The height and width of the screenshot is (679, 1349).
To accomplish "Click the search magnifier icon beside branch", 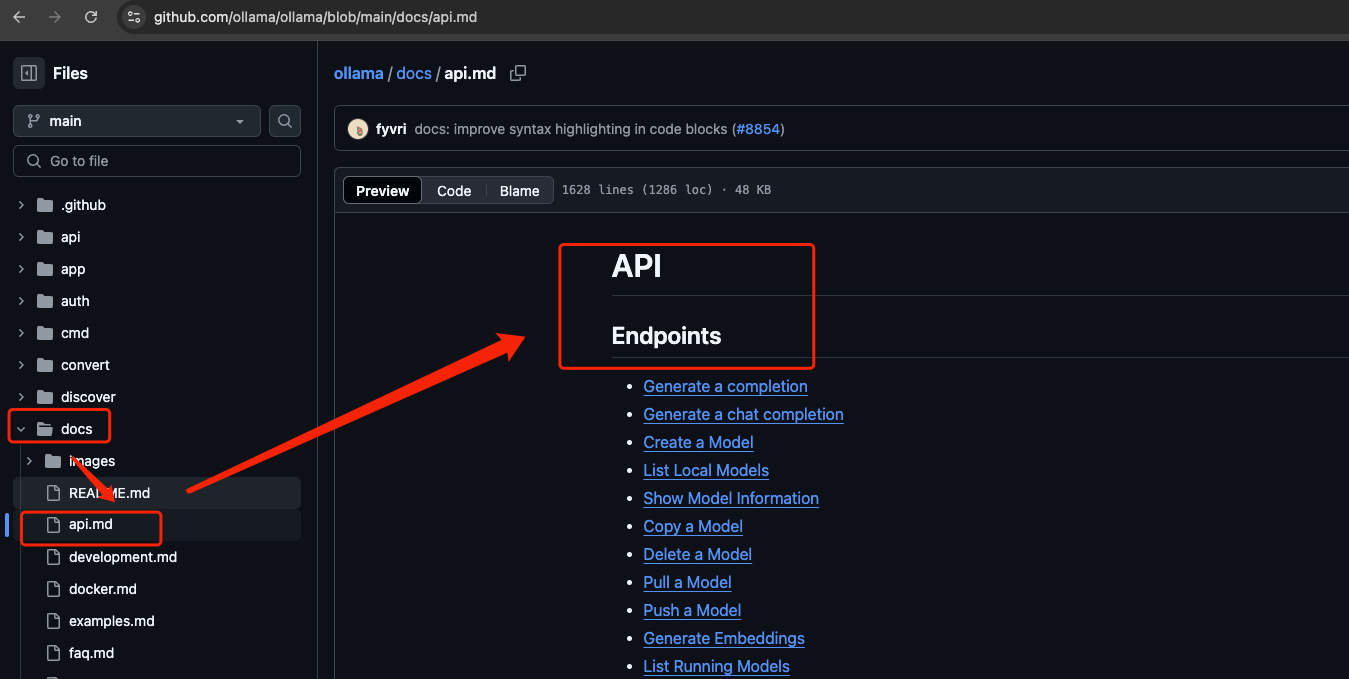I will tap(285, 121).
